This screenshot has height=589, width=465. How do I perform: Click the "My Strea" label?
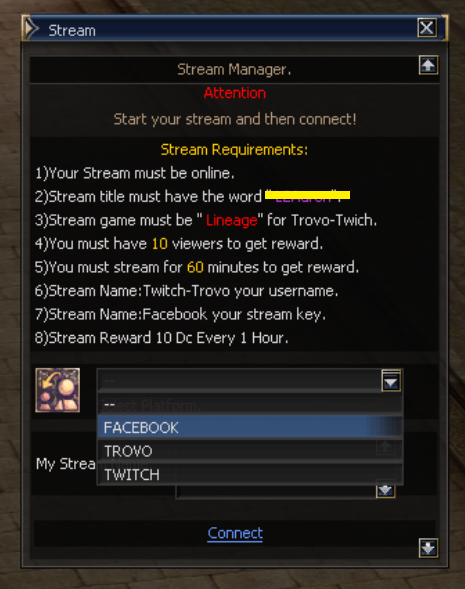[x=66, y=464]
